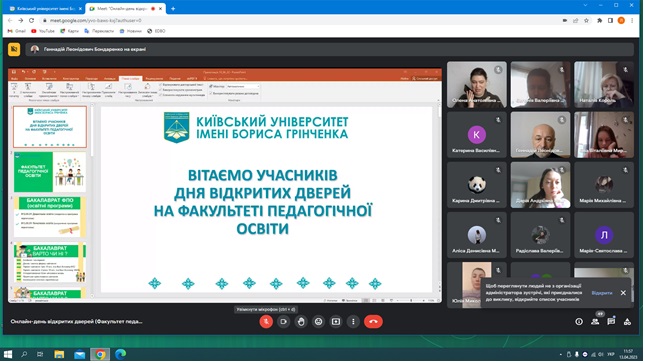Open the YouTube bookmark
Image resolution: width=645 pixels, height=363 pixels.
click(43, 31)
